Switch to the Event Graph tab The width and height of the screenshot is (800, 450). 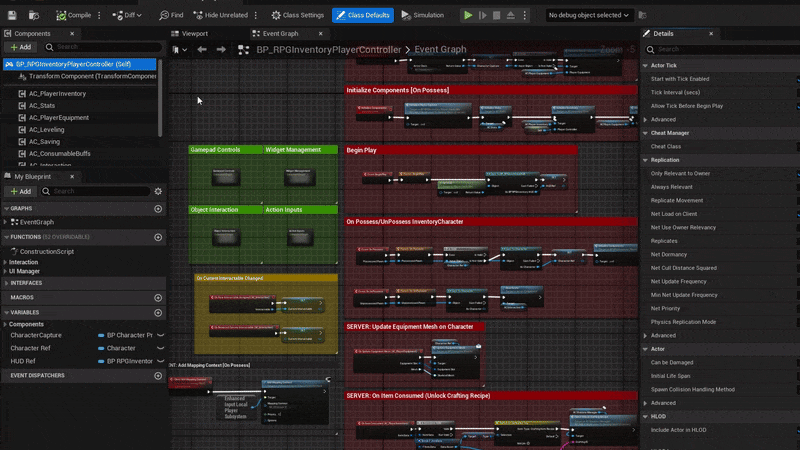(x=280, y=33)
